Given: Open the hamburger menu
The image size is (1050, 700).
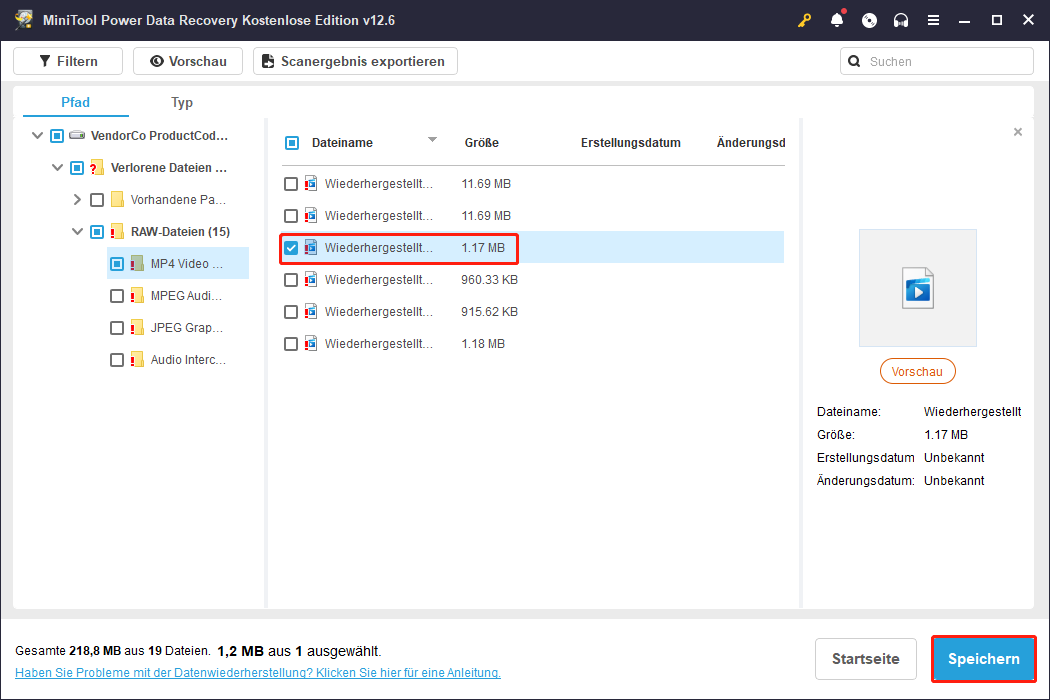Looking at the screenshot, I should (933, 20).
